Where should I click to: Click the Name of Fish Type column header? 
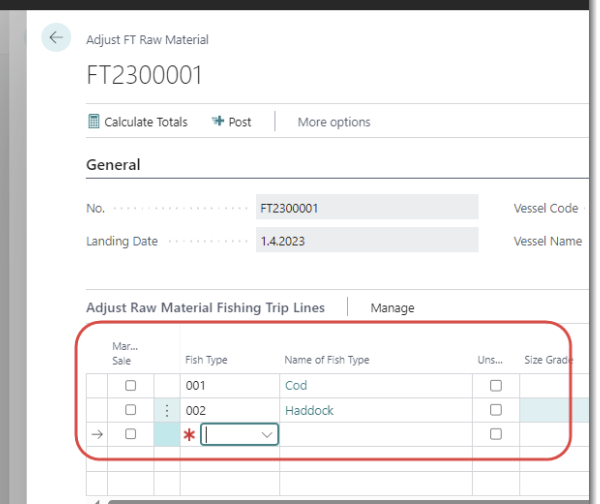click(x=327, y=360)
